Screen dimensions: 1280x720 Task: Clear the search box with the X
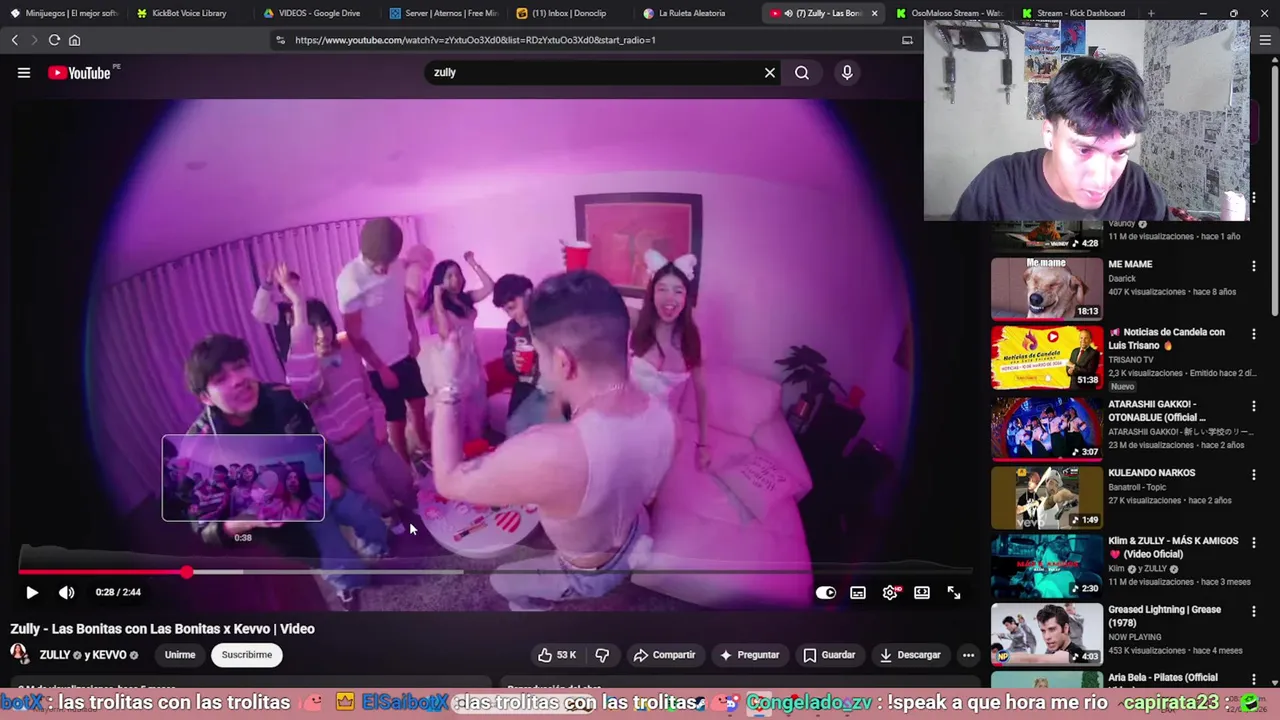pyautogui.click(x=770, y=73)
